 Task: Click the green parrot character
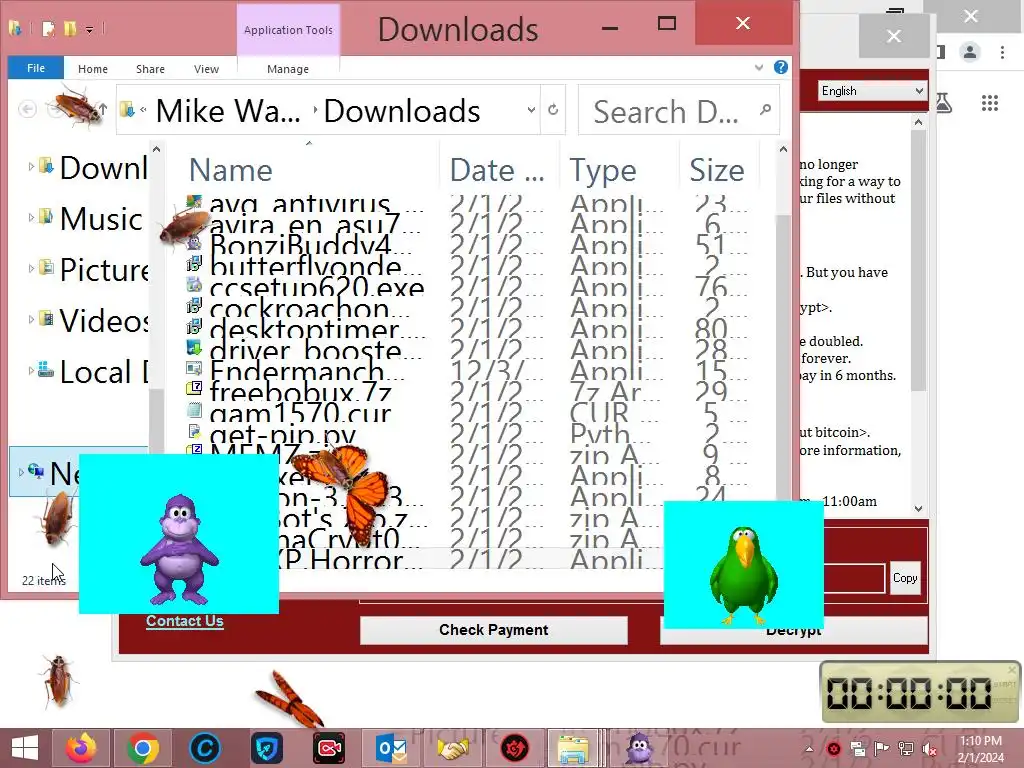(x=743, y=575)
